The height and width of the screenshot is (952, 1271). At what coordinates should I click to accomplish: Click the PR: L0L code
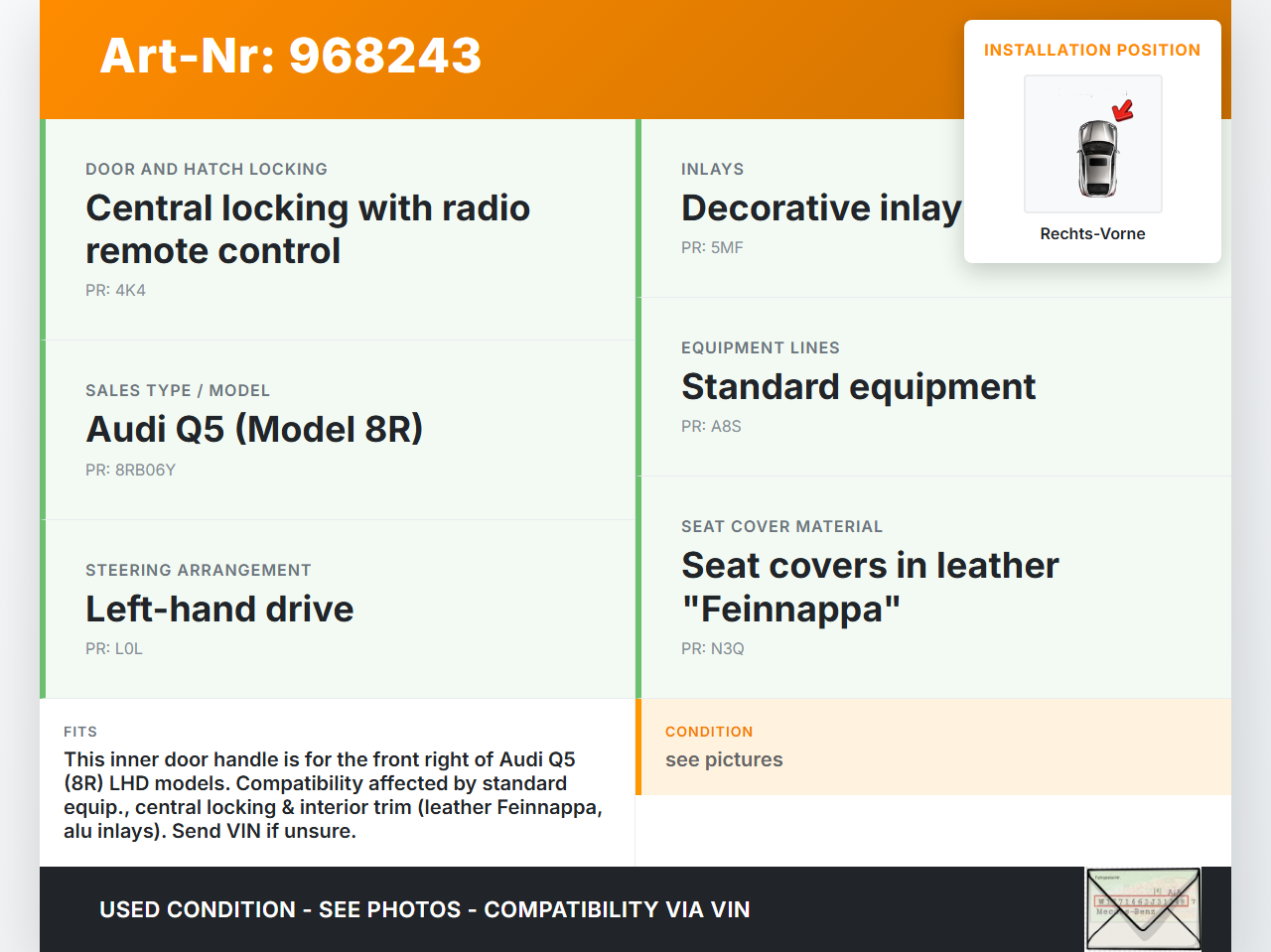tap(114, 648)
